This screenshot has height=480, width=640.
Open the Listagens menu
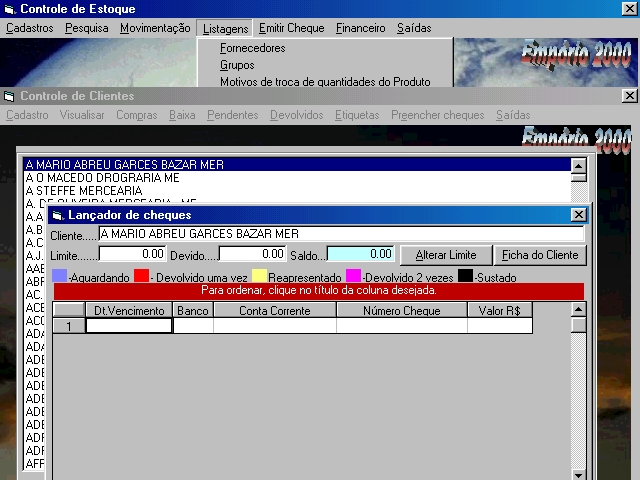[x=223, y=28]
